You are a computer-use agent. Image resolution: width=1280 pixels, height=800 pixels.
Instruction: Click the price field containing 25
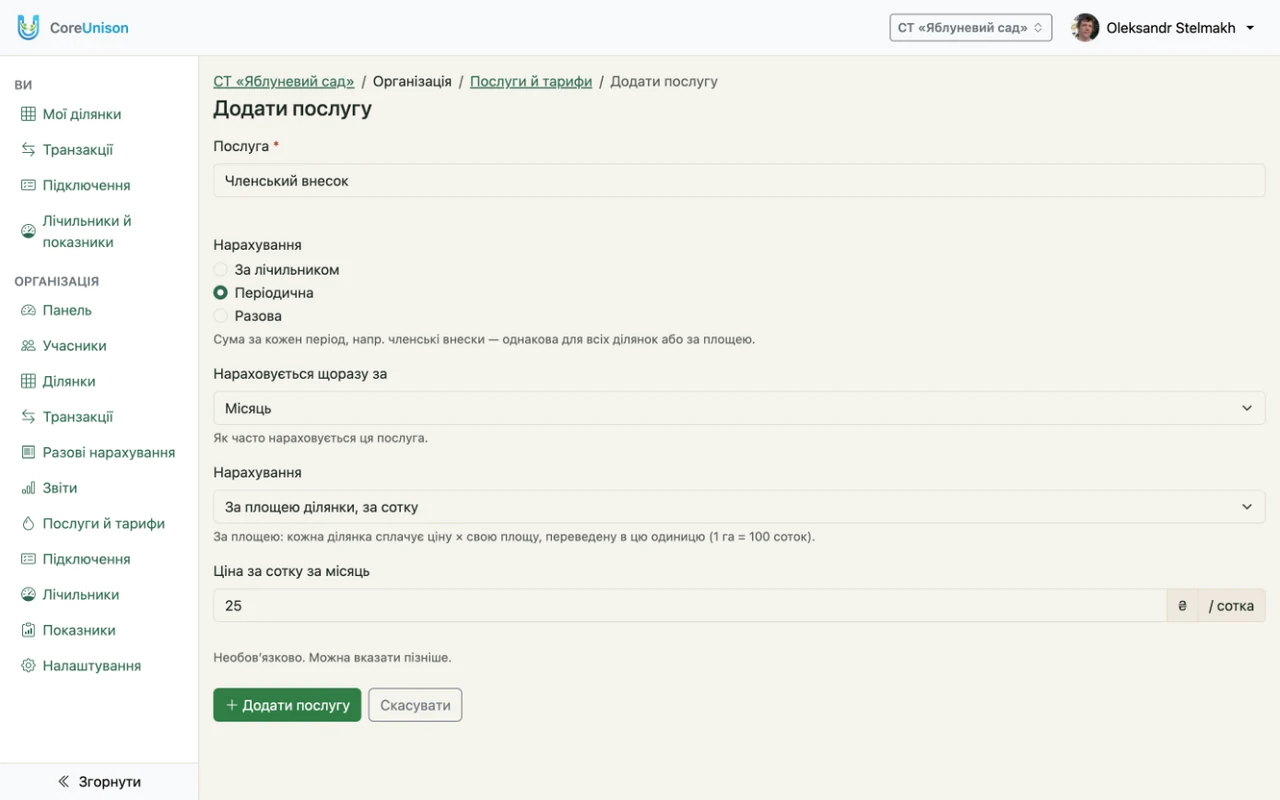[x=690, y=606]
